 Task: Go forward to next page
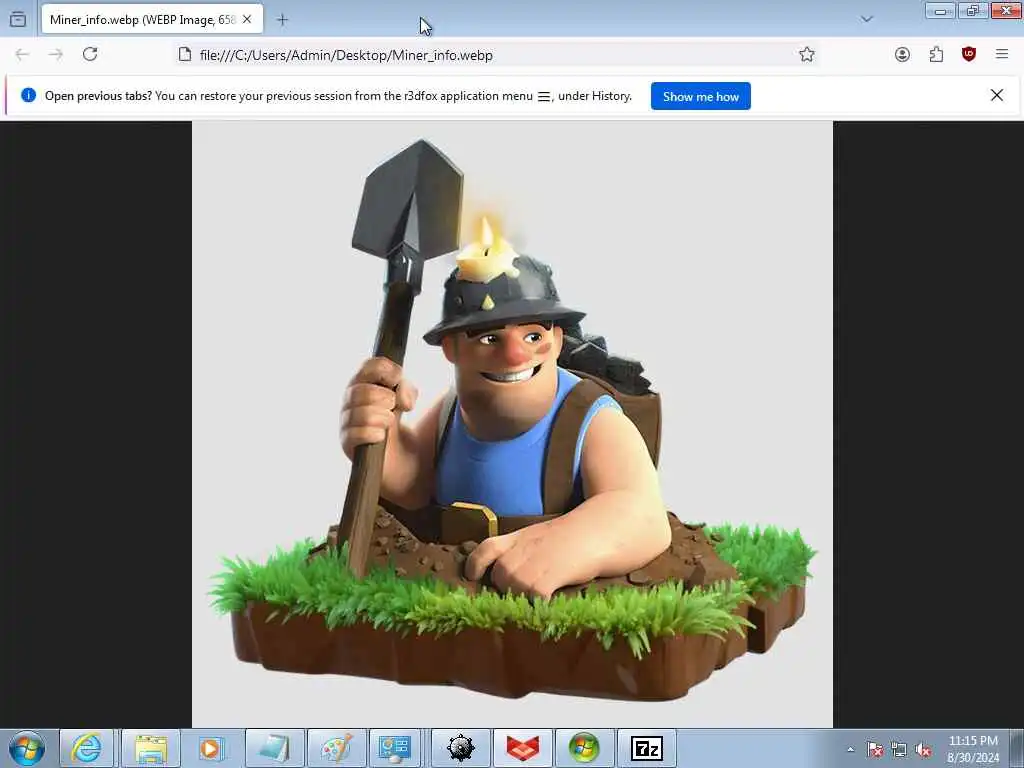[x=56, y=55]
